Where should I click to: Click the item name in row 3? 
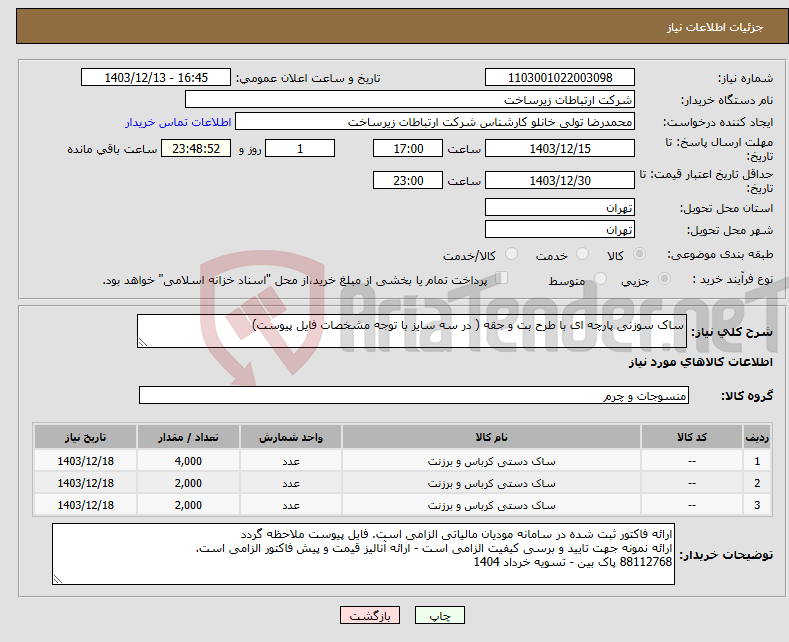click(x=491, y=505)
